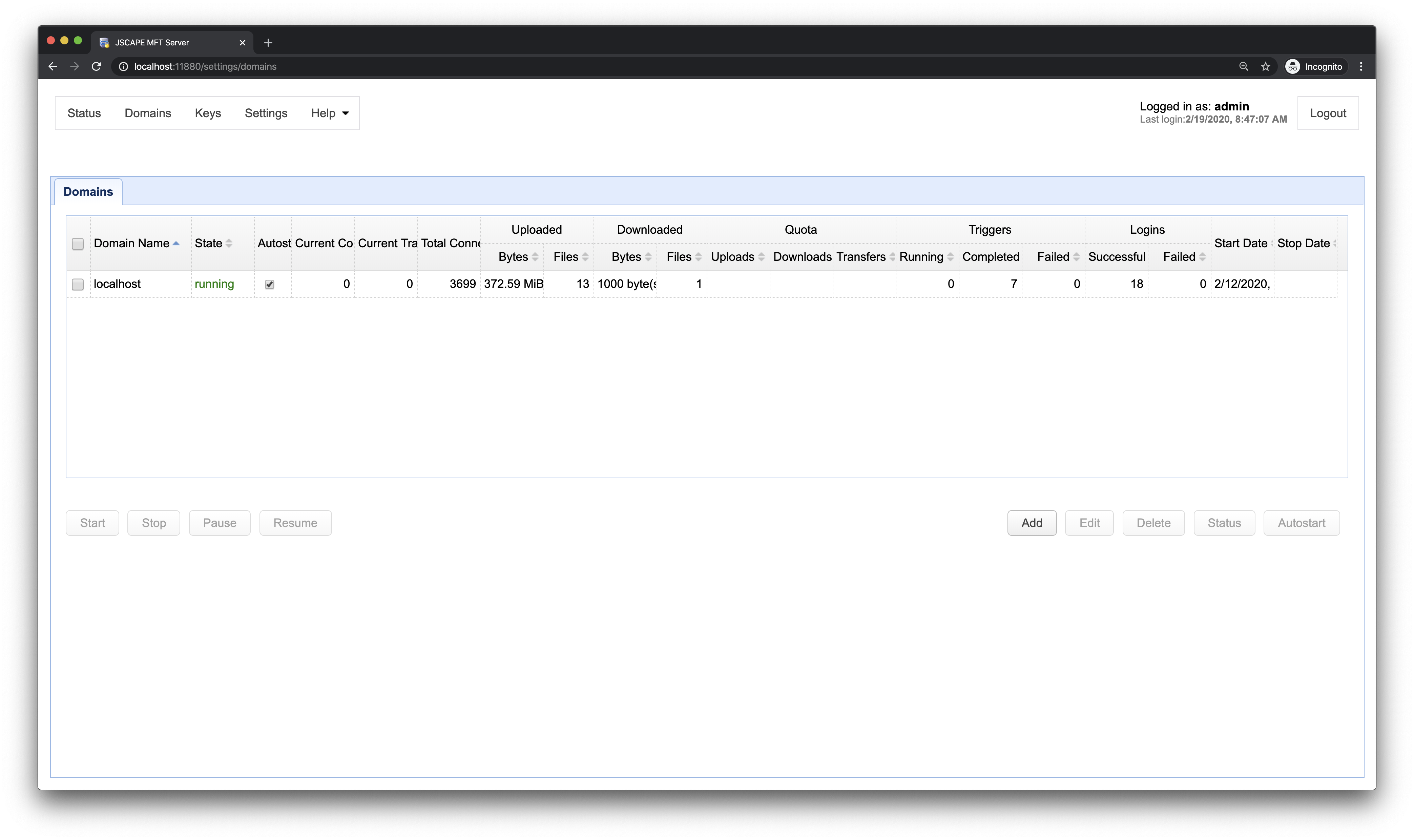Open the Keys menu item
The height and width of the screenshot is (840, 1414).
[x=208, y=113]
